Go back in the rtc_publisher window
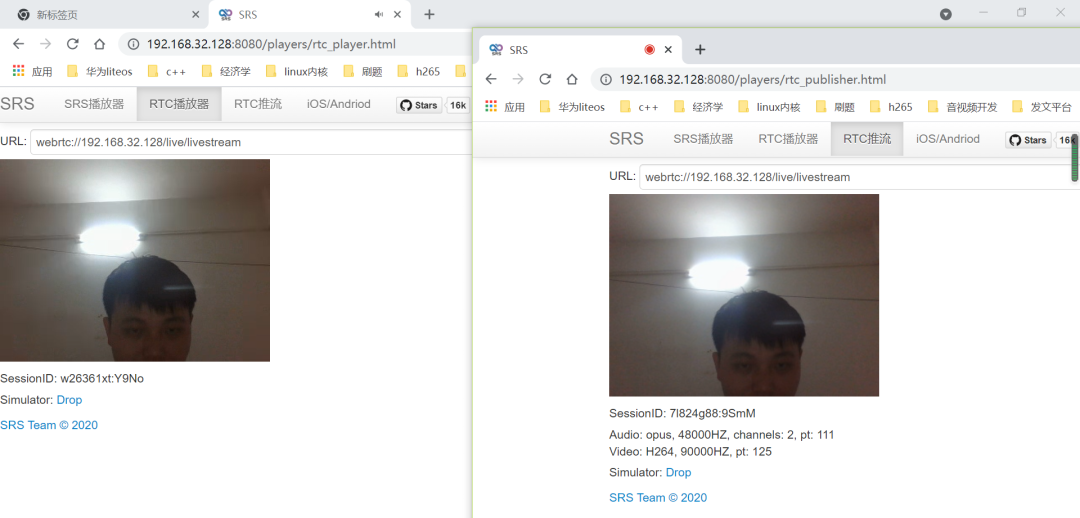 (491, 79)
